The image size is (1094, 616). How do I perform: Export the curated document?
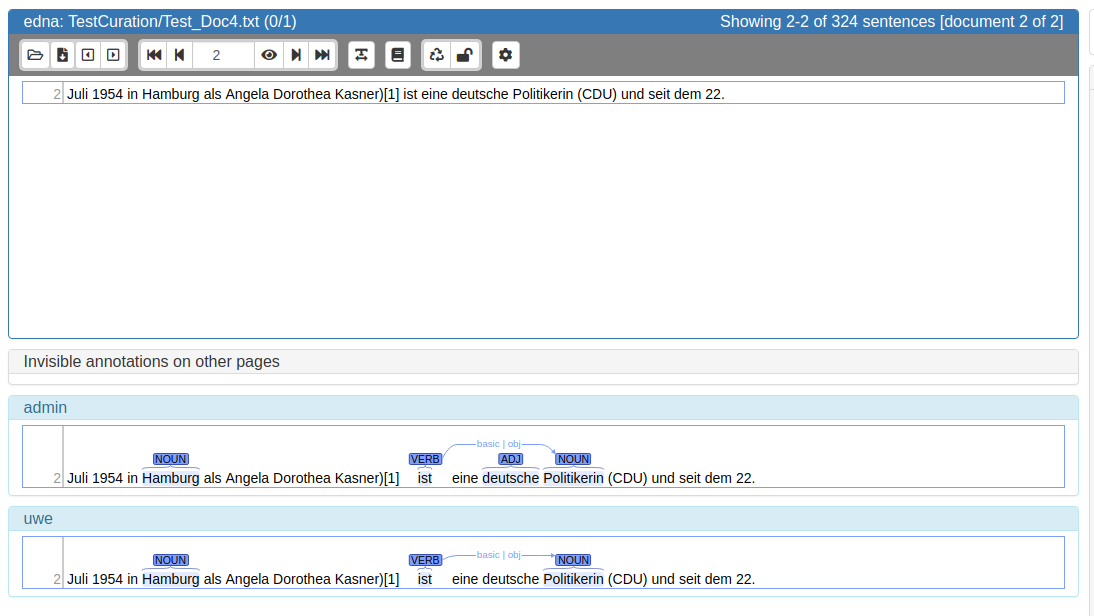point(62,55)
